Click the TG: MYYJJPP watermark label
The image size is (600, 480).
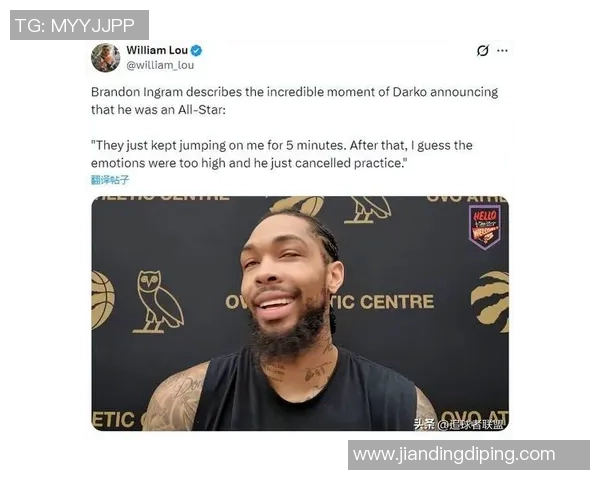(79, 25)
